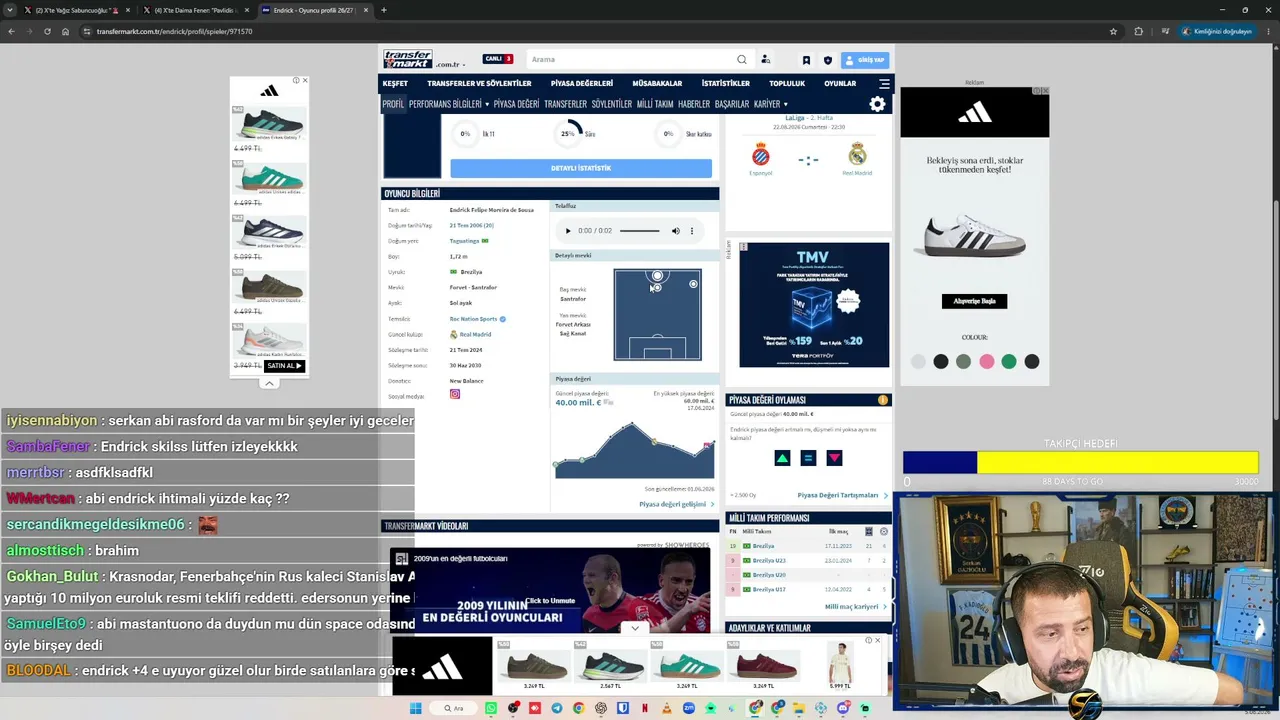Open the Milli maç kariyeri link
This screenshot has width=1280, height=720.
pos(856,606)
